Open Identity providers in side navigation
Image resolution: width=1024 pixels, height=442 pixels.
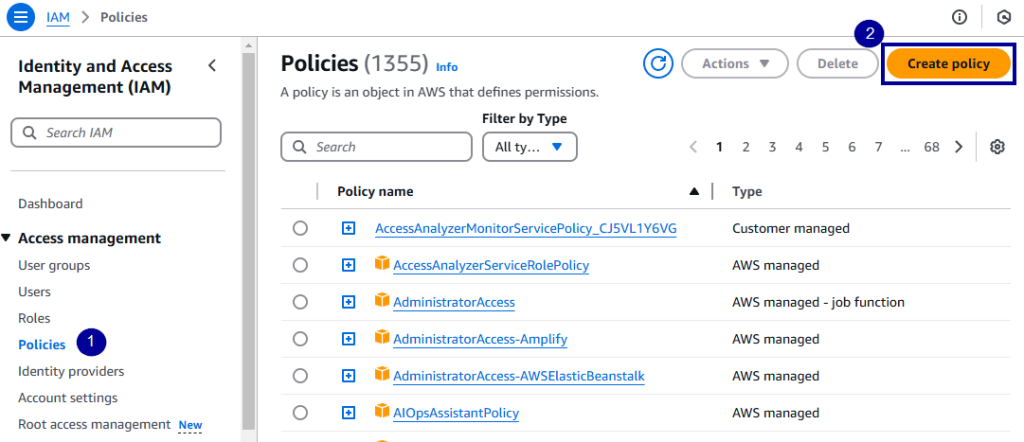tap(71, 371)
